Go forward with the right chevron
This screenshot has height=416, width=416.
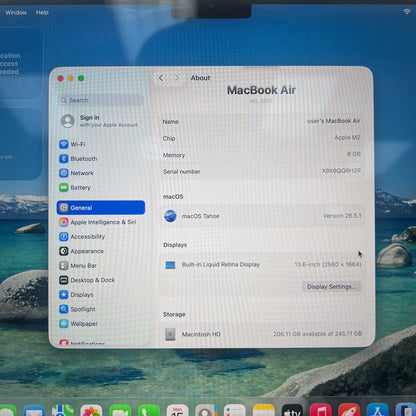tap(177, 78)
